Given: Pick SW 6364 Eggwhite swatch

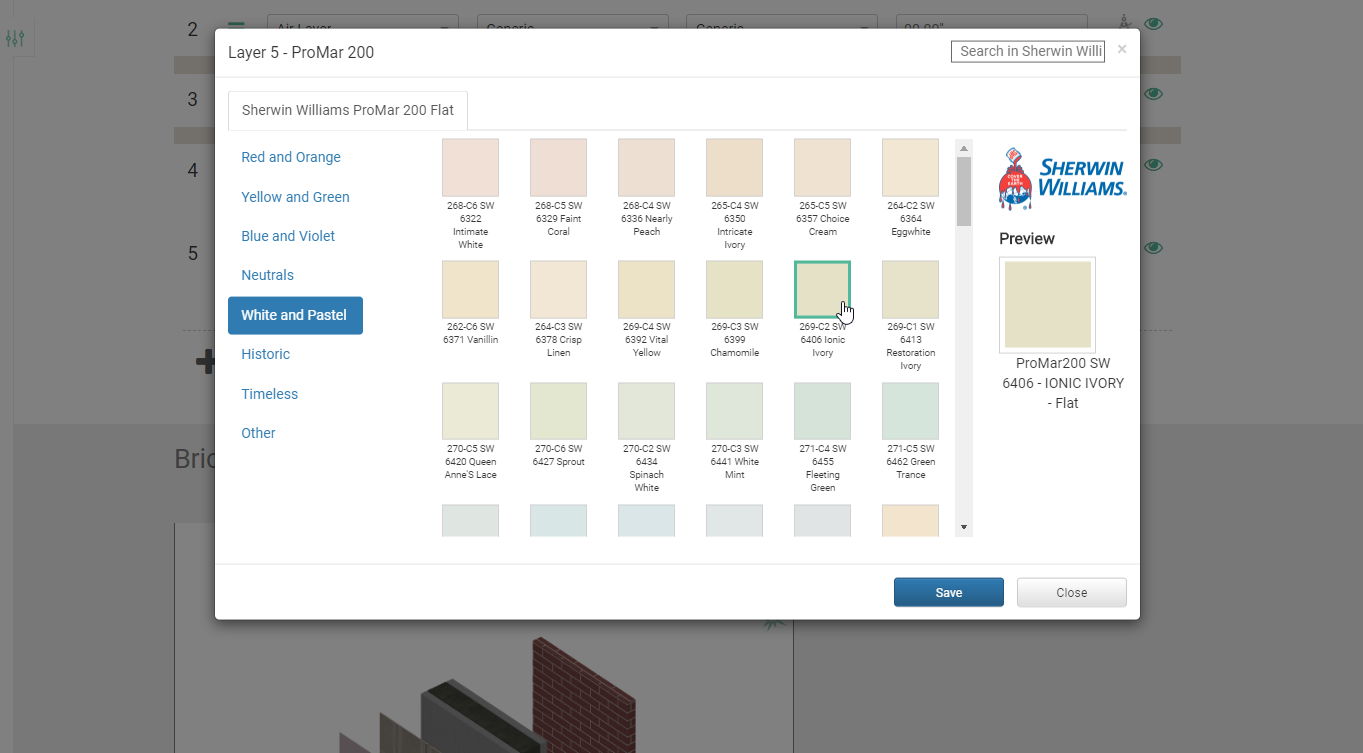Looking at the screenshot, I should coord(910,167).
